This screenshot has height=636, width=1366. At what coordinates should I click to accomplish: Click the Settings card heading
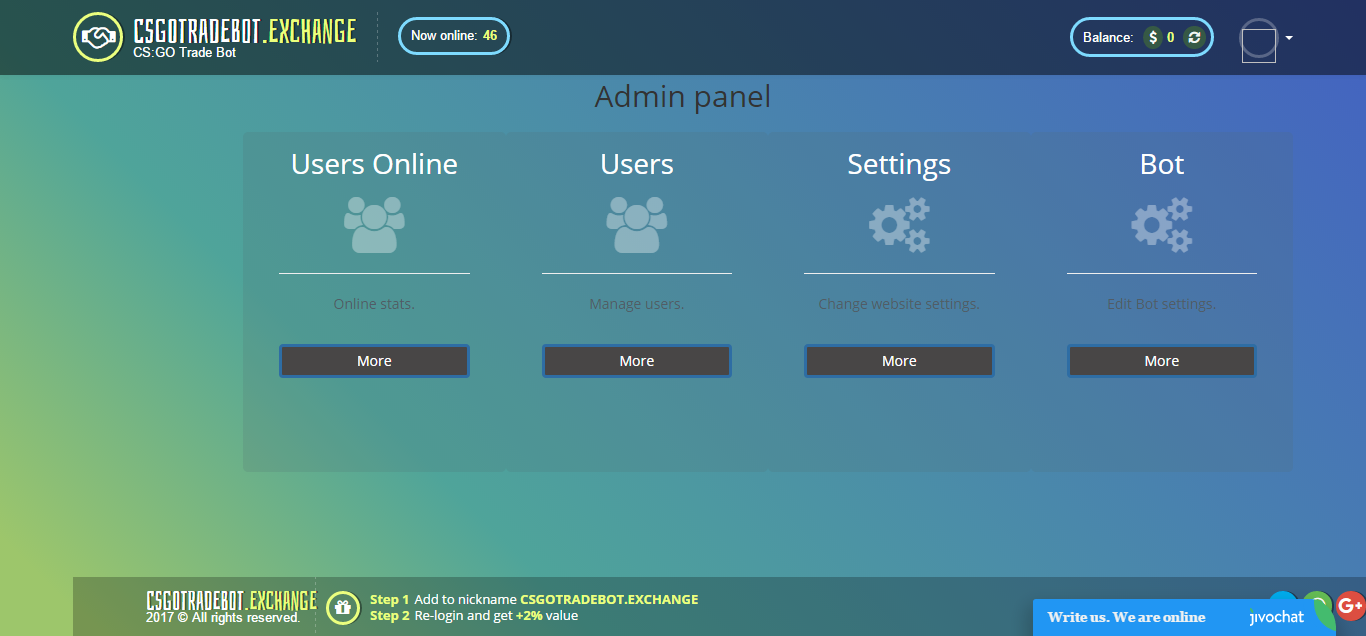pos(899,165)
